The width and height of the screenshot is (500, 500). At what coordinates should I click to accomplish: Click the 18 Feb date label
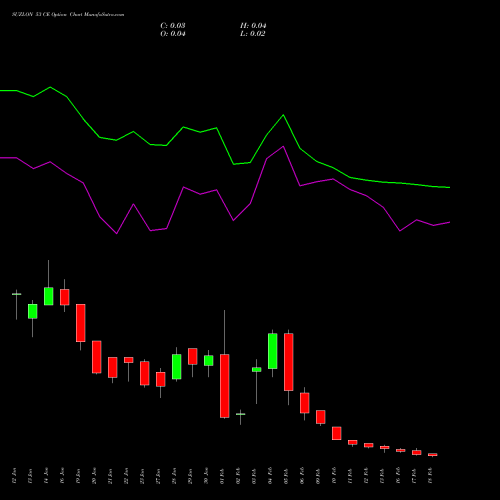pos(430,476)
